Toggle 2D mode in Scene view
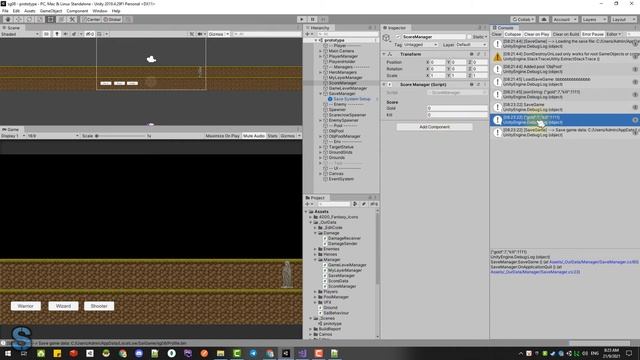Screen dimensions: 640x360 (47, 34)
